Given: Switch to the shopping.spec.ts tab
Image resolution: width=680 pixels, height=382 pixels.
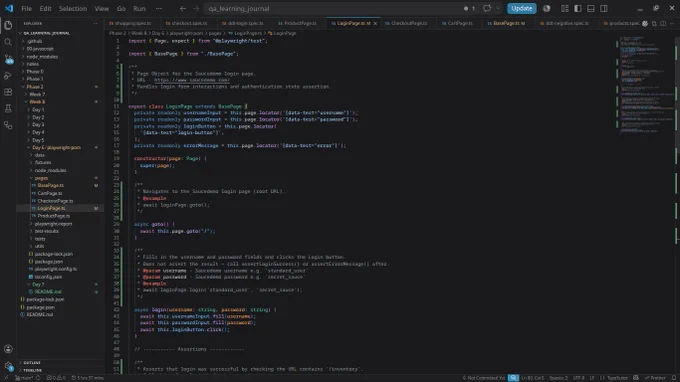Looking at the screenshot, I should coord(132,23).
